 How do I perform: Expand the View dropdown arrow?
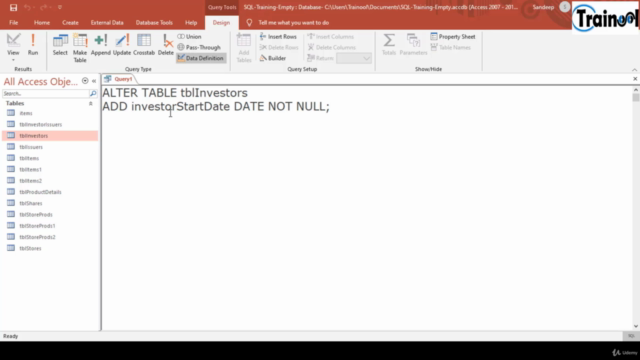pyautogui.click(x=13, y=60)
